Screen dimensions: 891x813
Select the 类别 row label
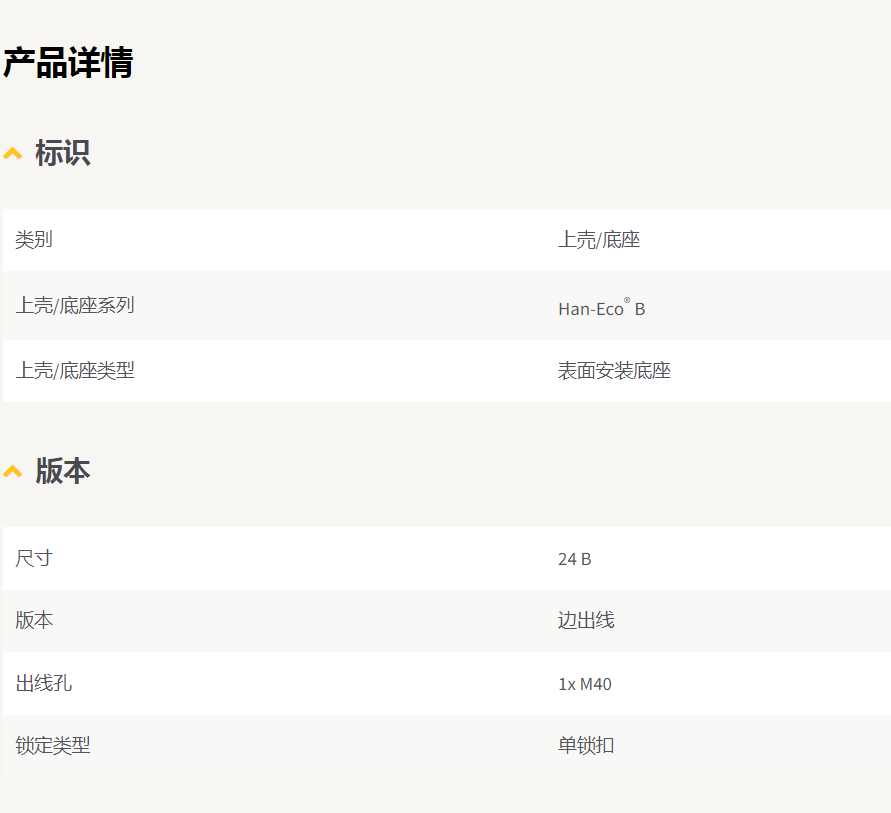tap(34, 240)
